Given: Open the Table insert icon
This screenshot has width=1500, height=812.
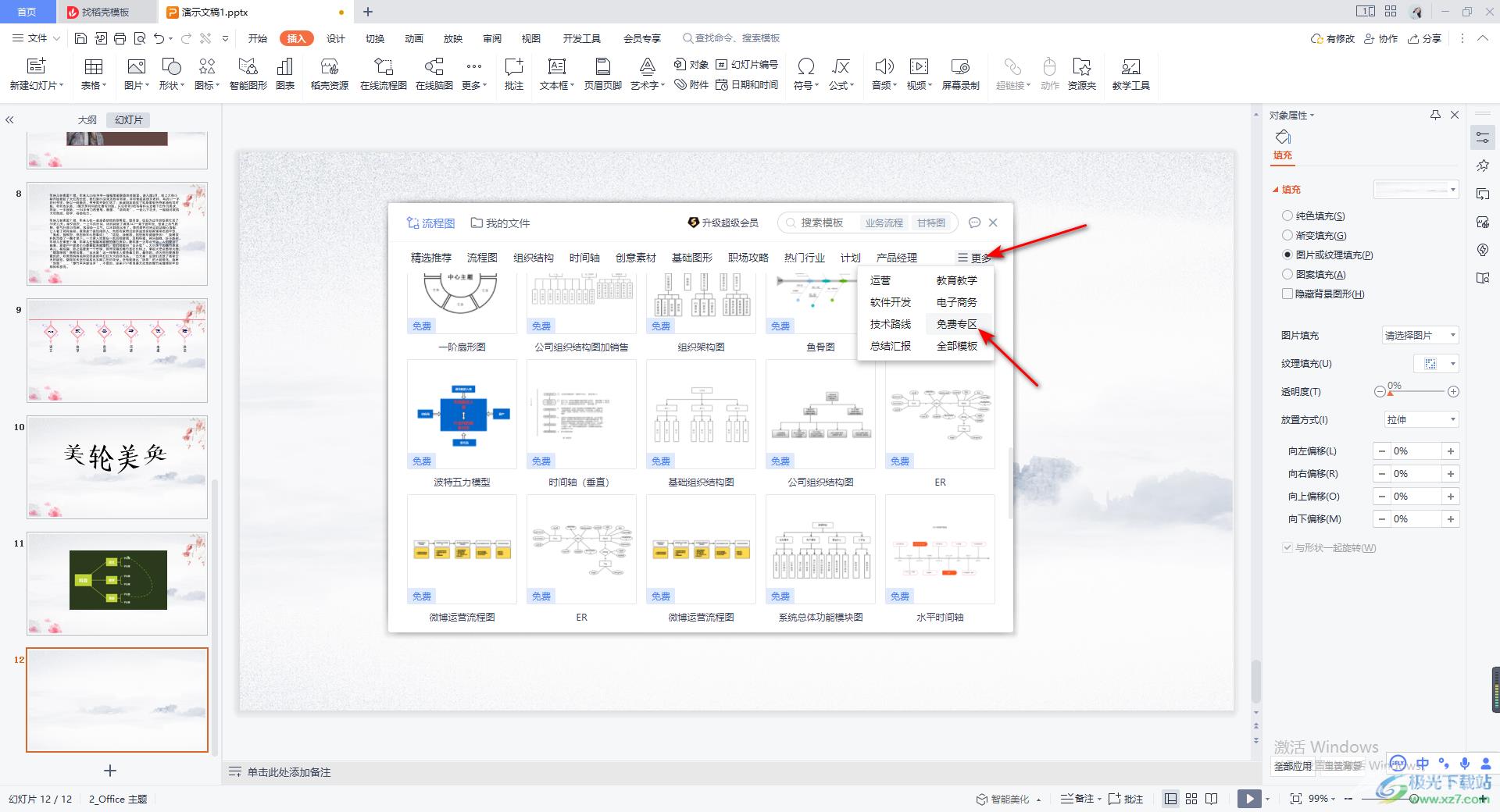Looking at the screenshot, I should click(94, 66).
